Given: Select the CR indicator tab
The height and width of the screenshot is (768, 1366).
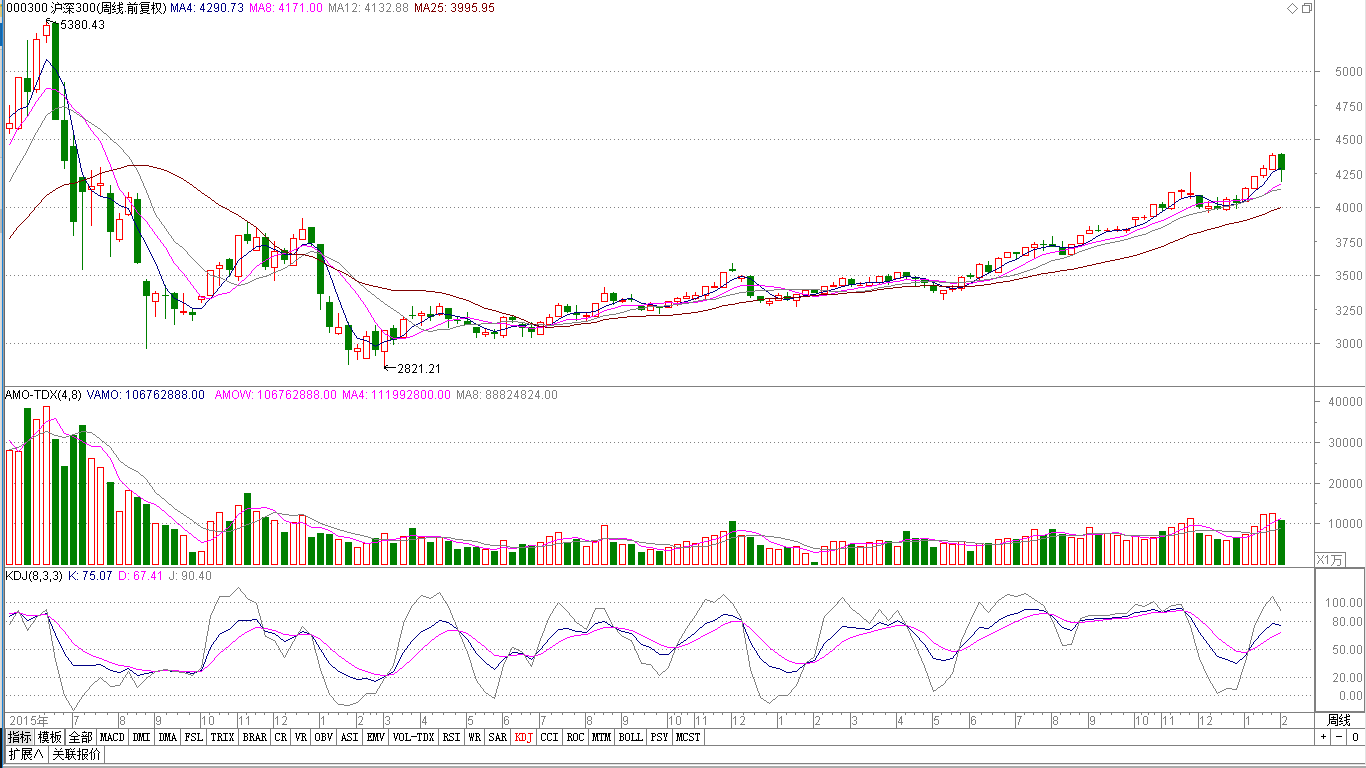Looking at the screenshot, I should pos(280,737).
